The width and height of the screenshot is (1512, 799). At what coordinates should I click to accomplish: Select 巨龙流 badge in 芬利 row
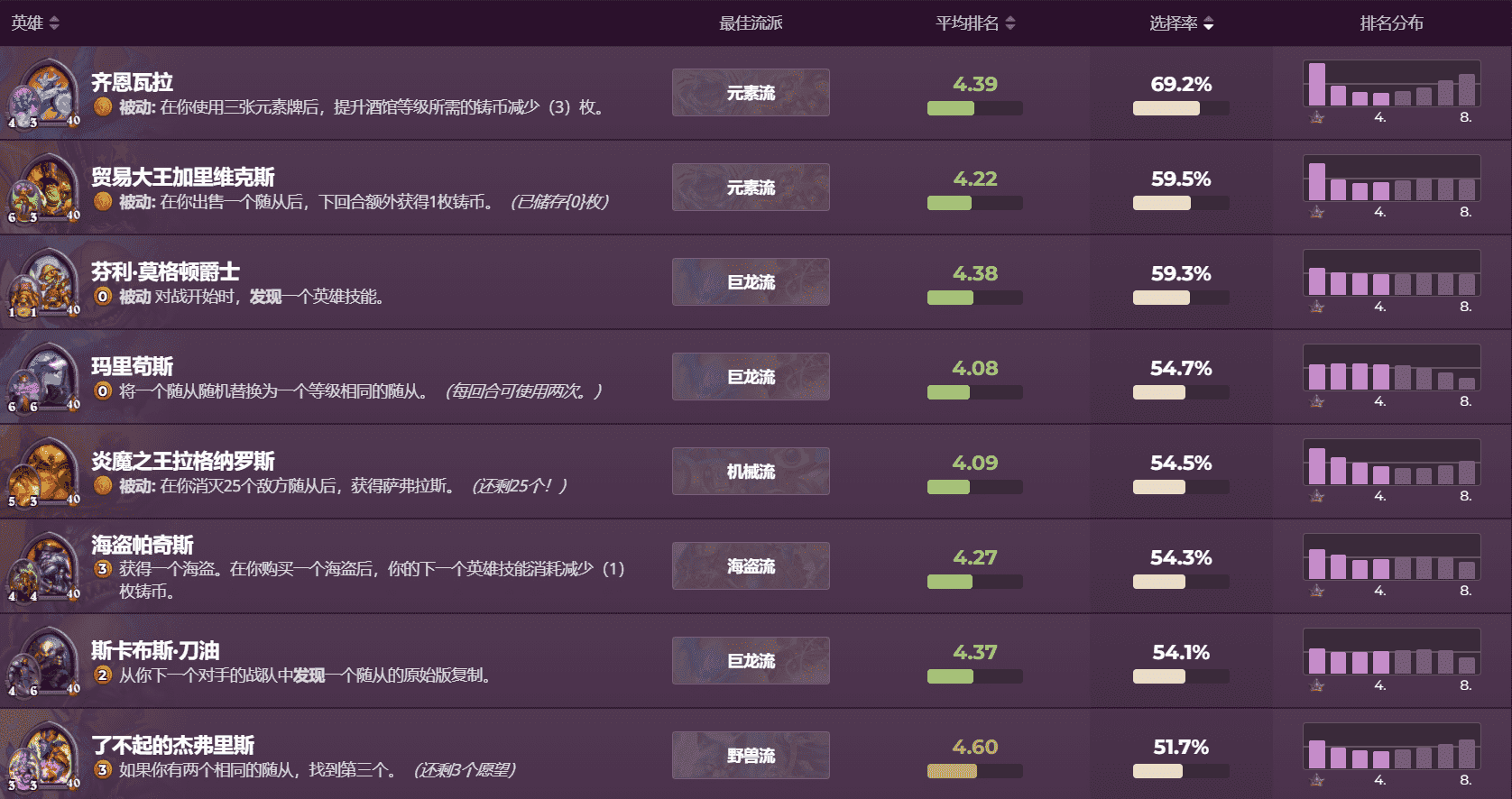click(x=751, y=282)
